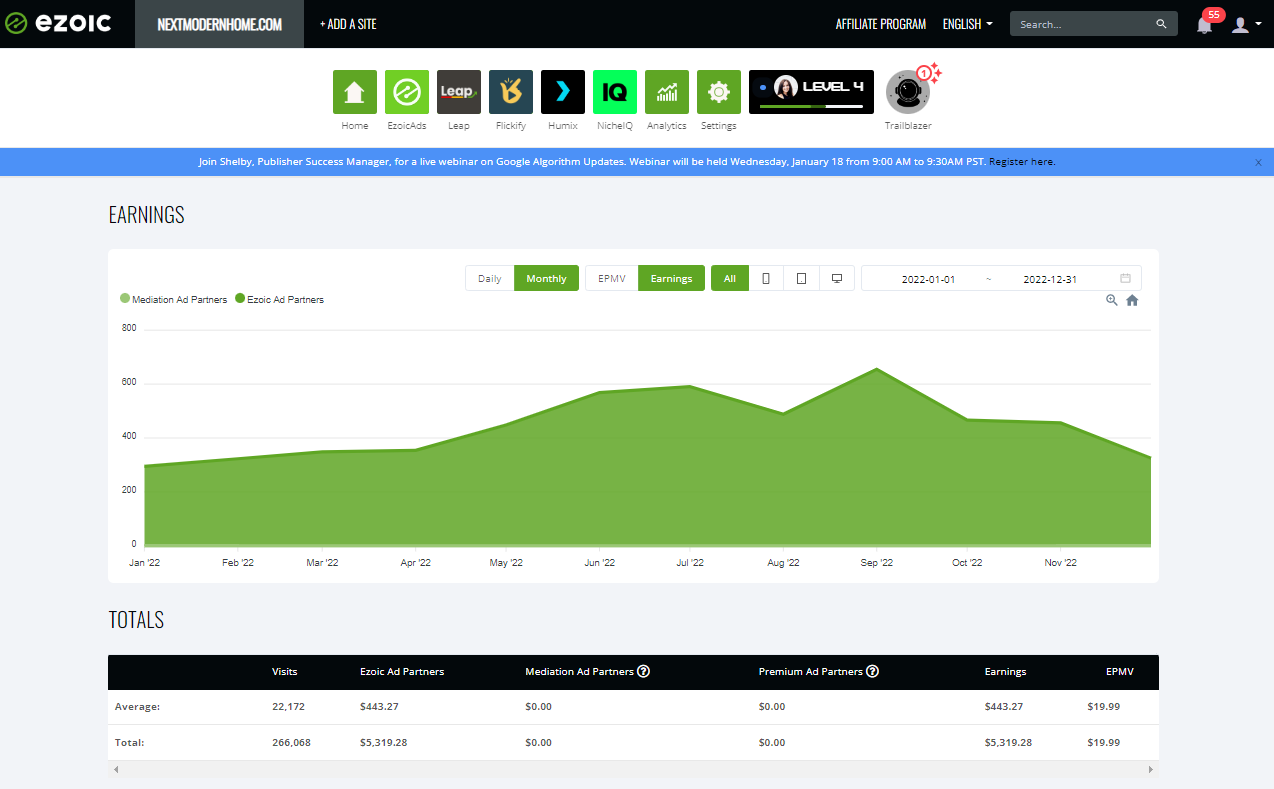Click the search magnifier icon

tap(1161, 24)
